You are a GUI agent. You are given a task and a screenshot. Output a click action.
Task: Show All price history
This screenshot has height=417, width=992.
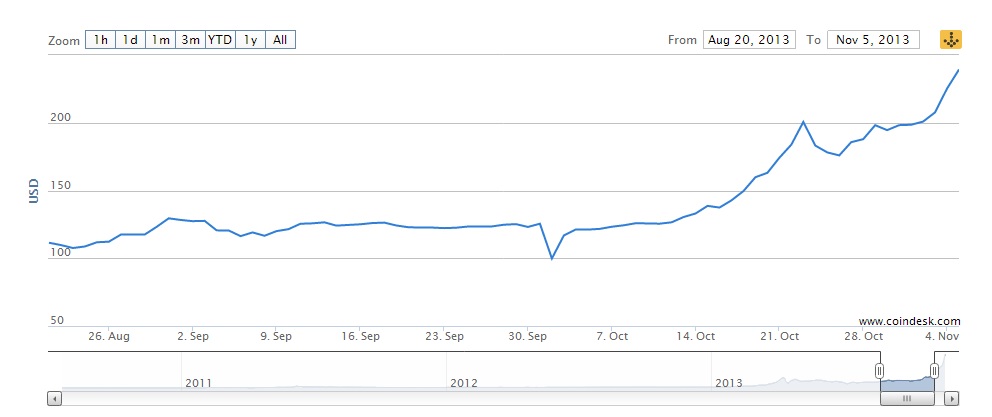281,40
